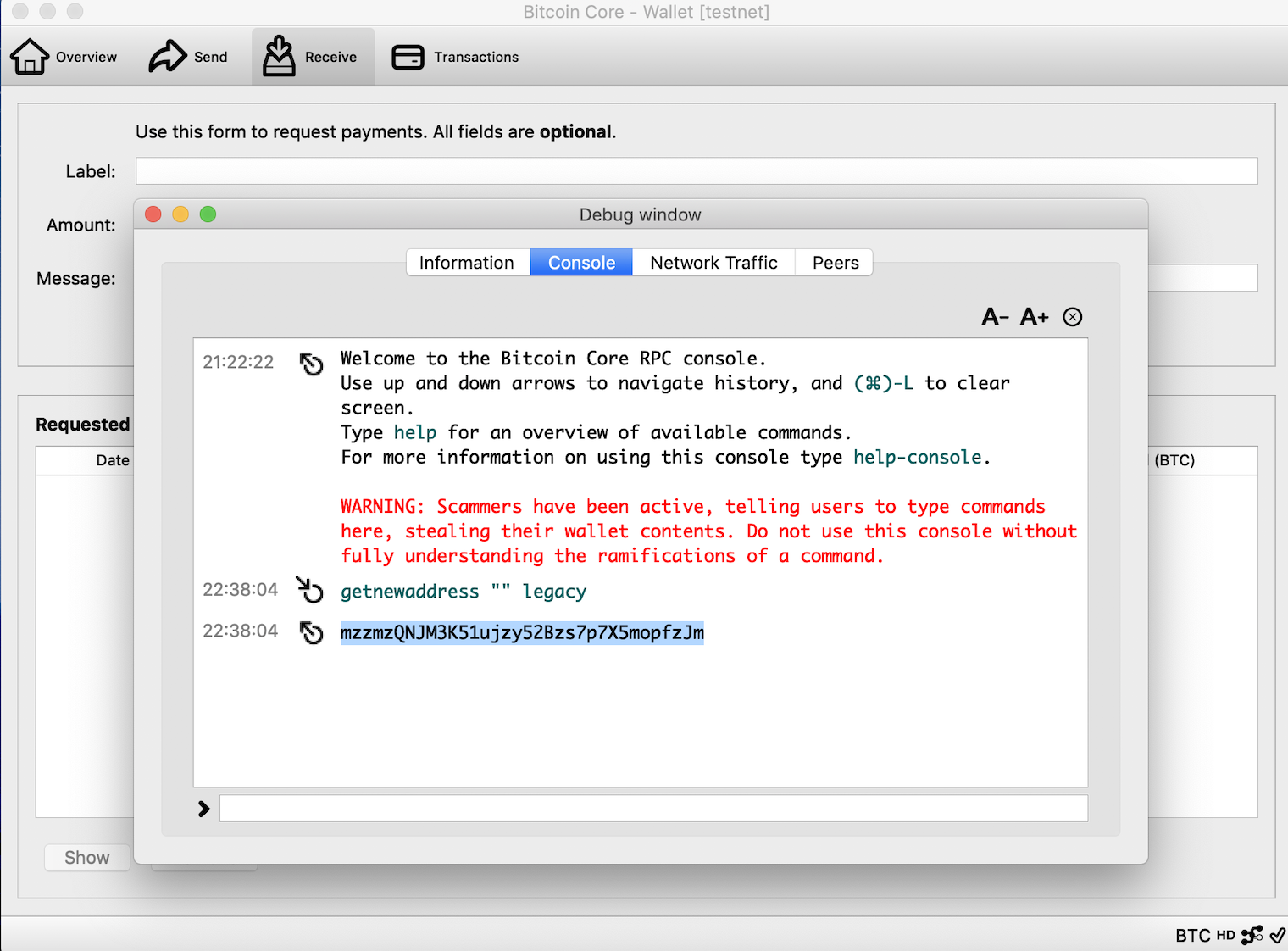Select the Console tab
Image resolution: width=1288 pixels, height=951 pixels.
tap(581, 263)
